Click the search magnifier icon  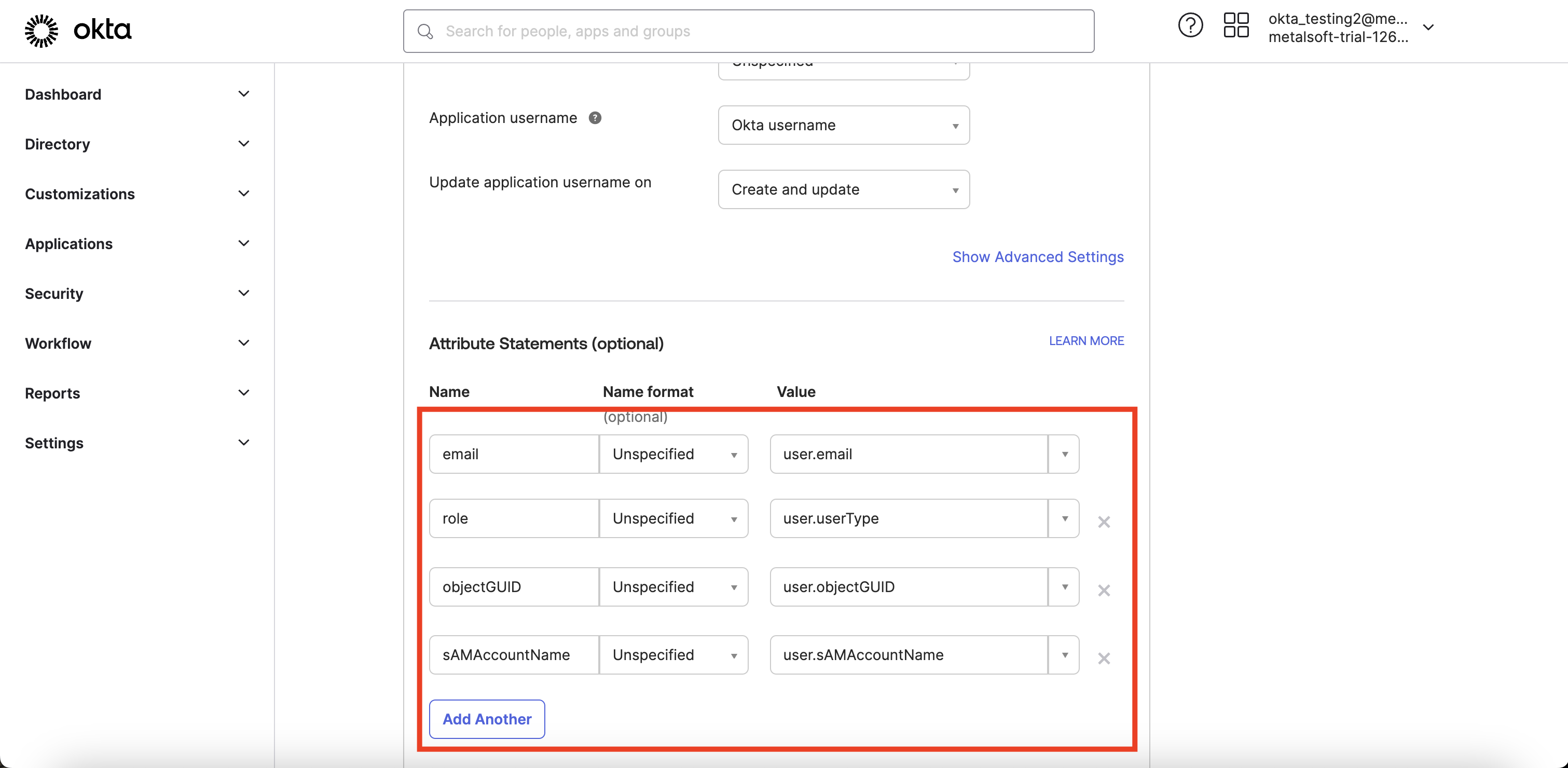point(425,32)
